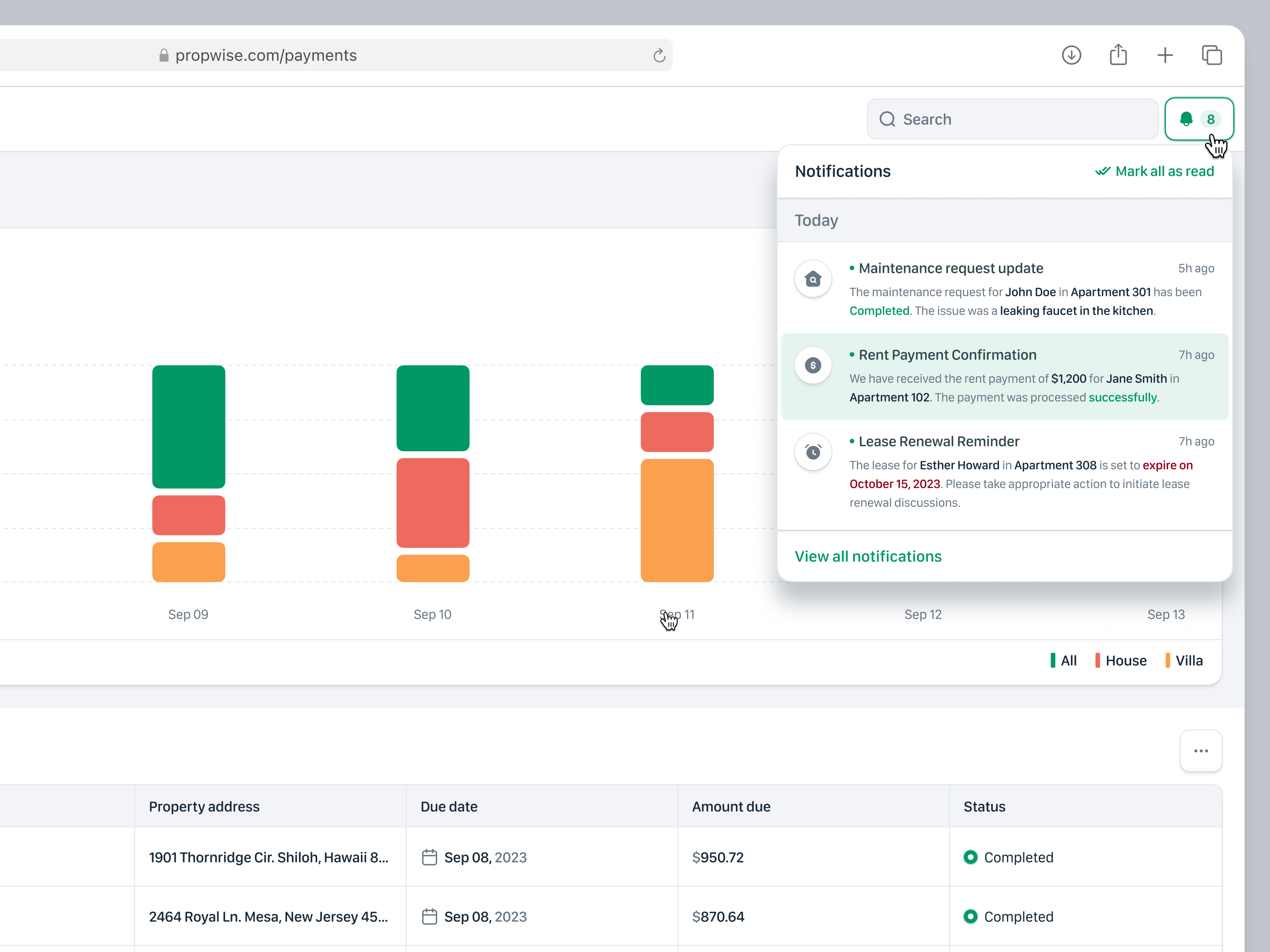
Task: Select the green bar above Sep 11
Action: click(x=677, y=385)
